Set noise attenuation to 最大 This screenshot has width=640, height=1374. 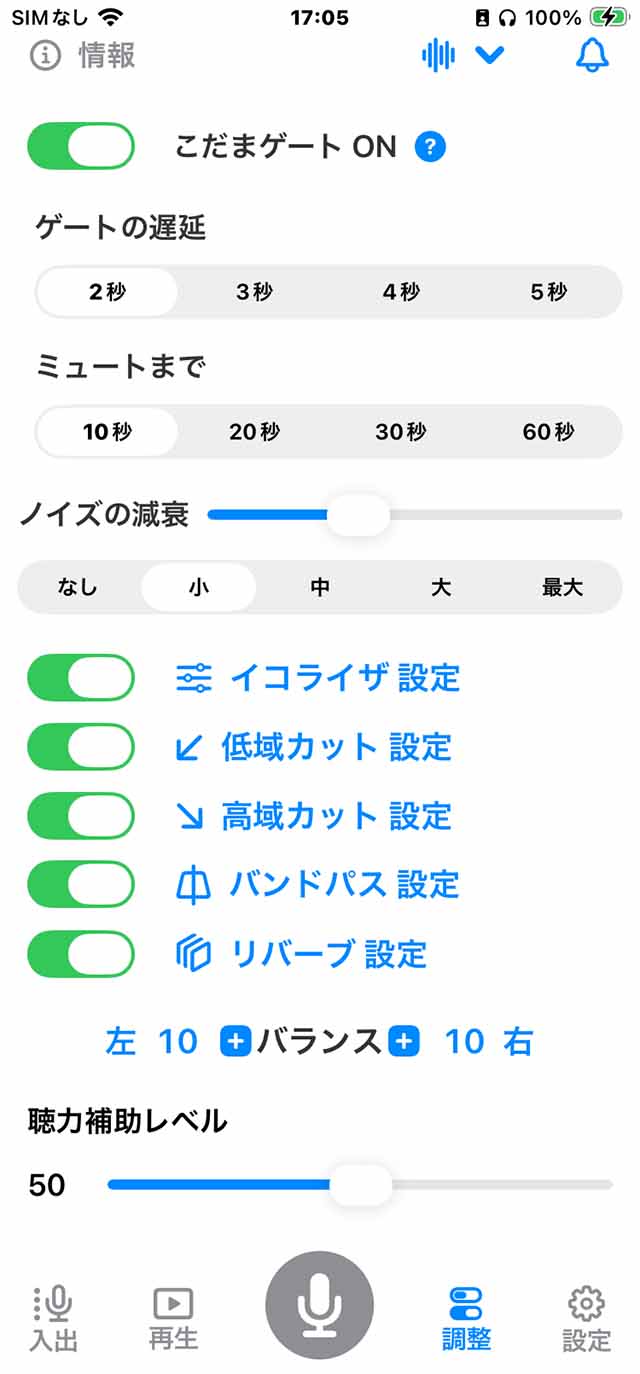562,588
